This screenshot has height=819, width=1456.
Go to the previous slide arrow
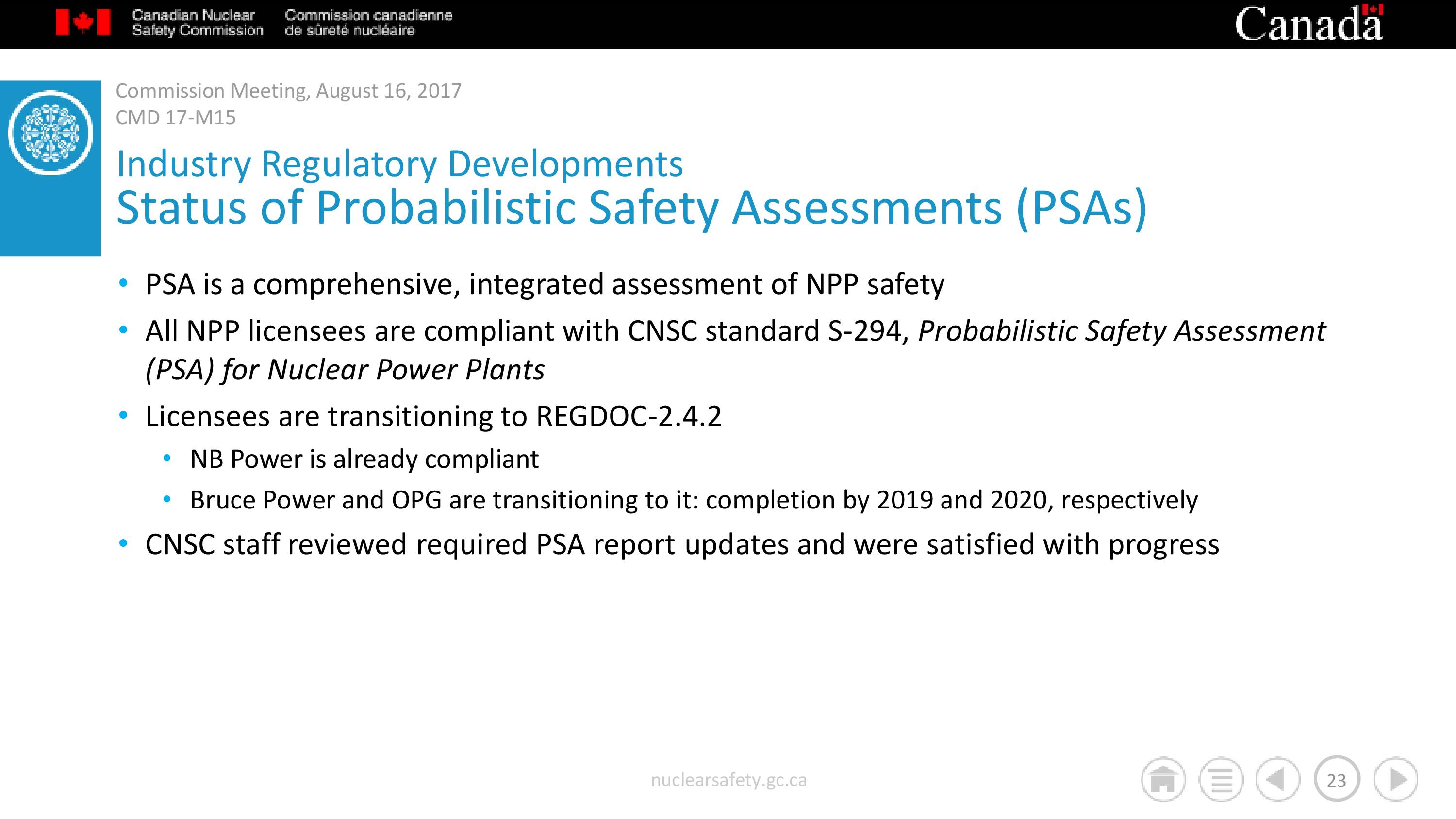coord(1278,779)
